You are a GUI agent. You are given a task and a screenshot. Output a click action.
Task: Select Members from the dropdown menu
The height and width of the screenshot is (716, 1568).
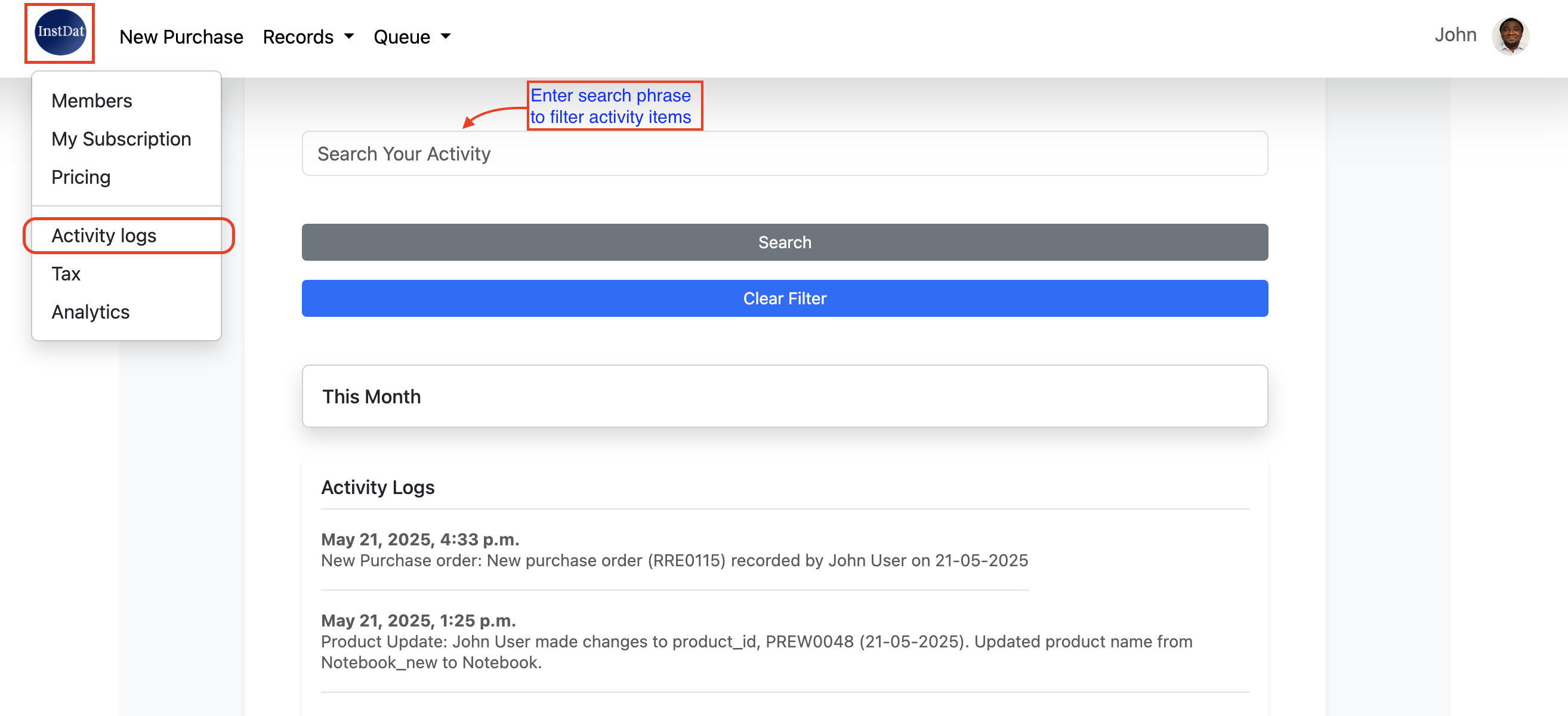point(91,100)
